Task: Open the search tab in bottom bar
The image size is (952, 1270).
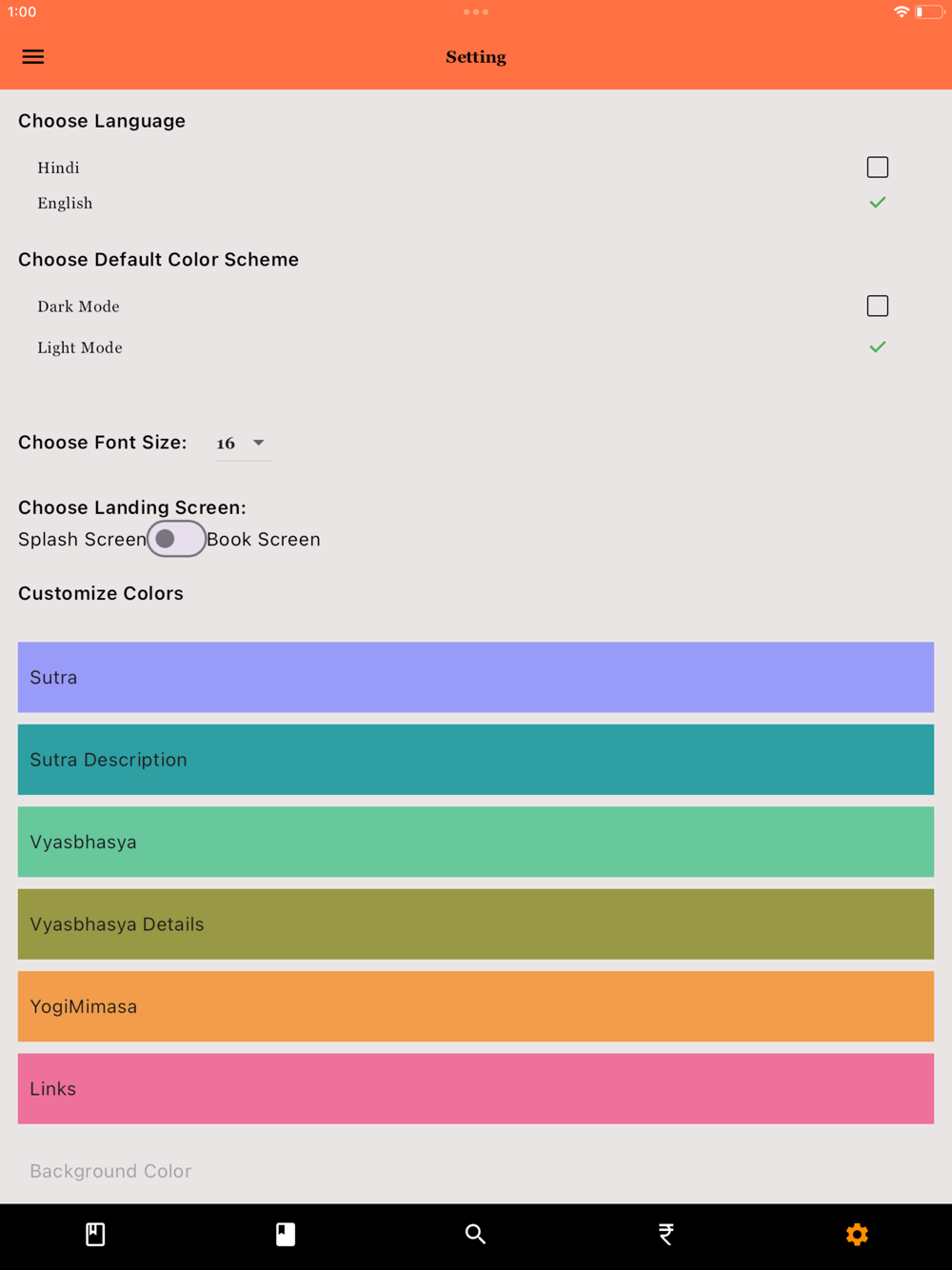Action: 475,1235
